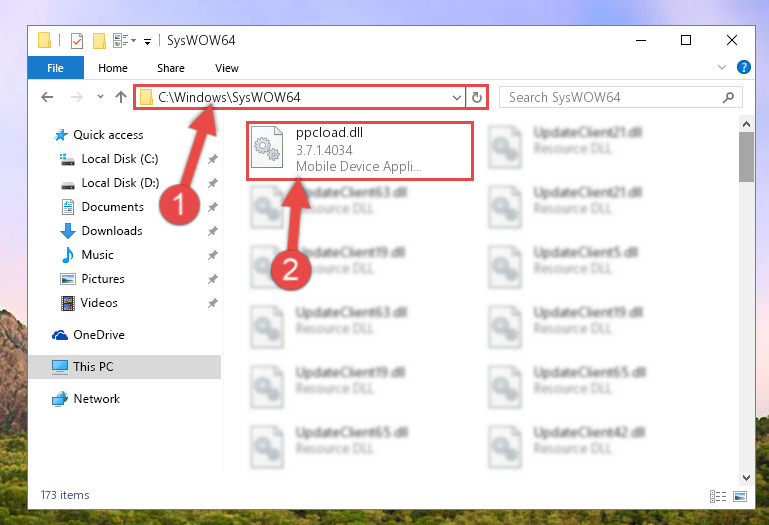The height and width of the screenshot is (525, 769).
Task: Click the vertical scrollbar up arrow
Action: [746, 124]
